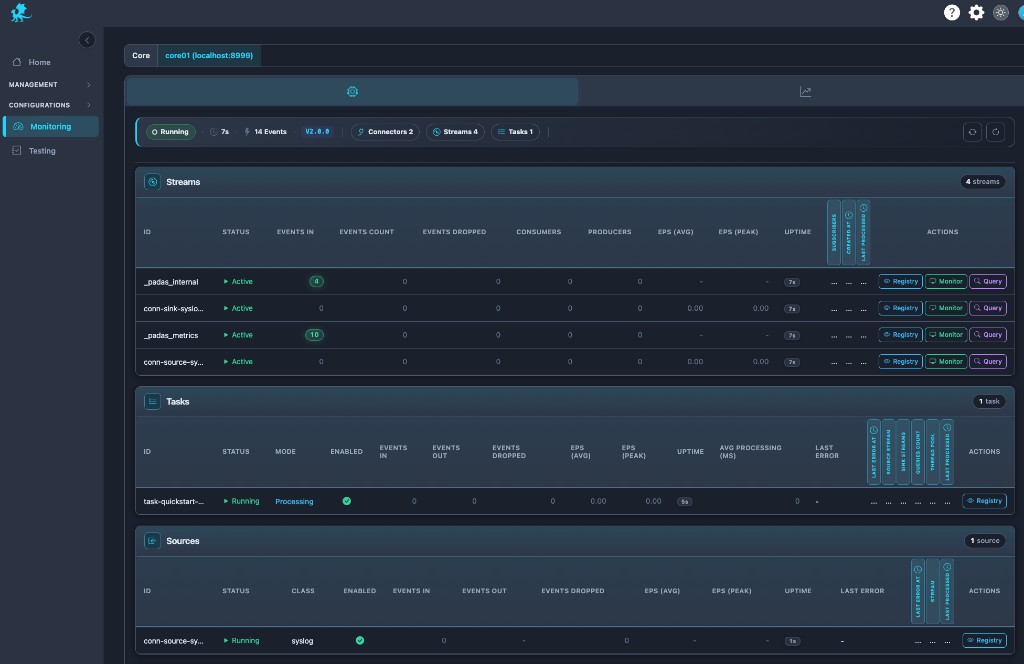1024x664 pixels.
Task: Expand the Created At column in Streams table
Action: (x=849, y=232)
